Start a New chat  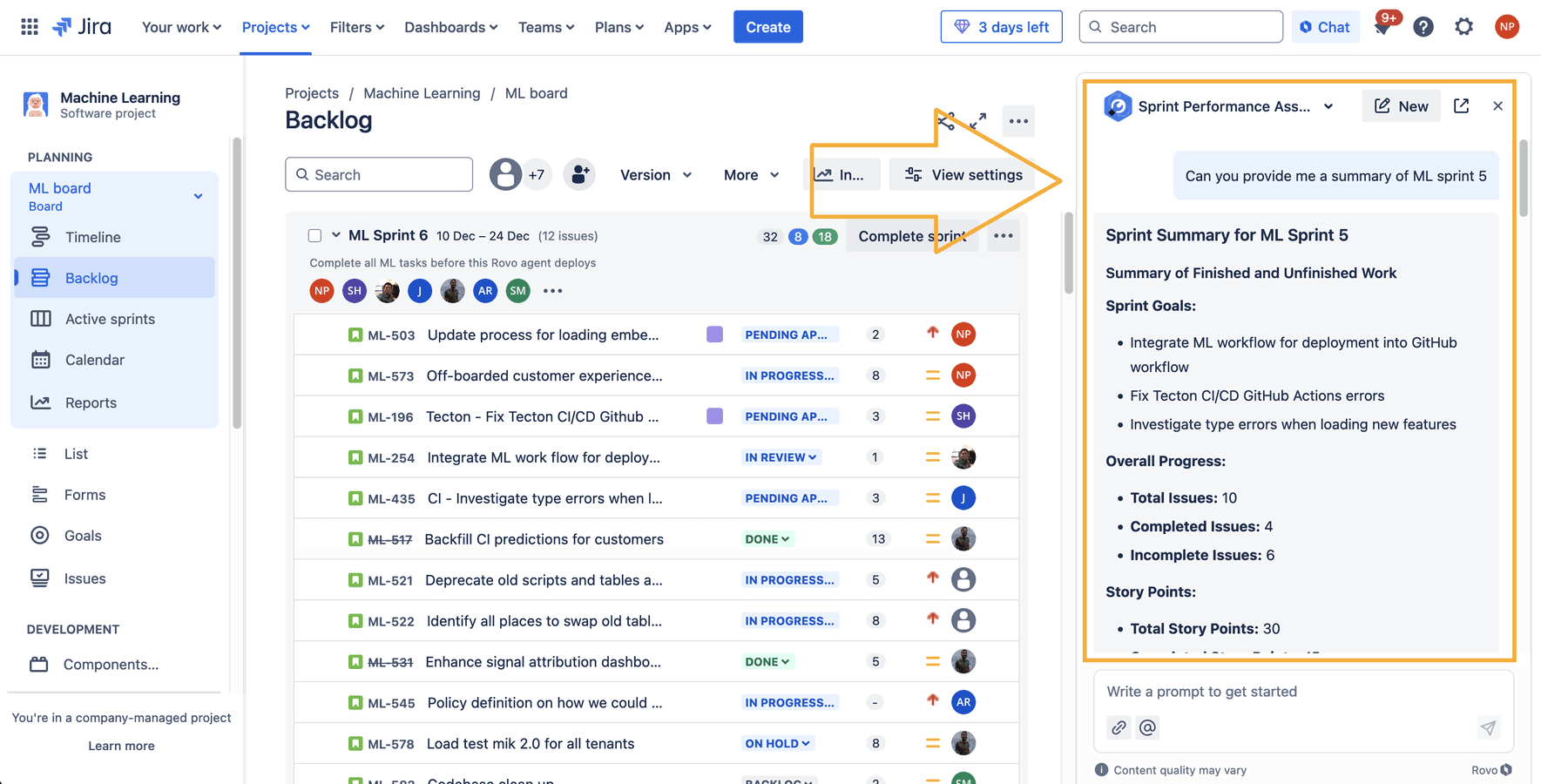coord(1401,105)
